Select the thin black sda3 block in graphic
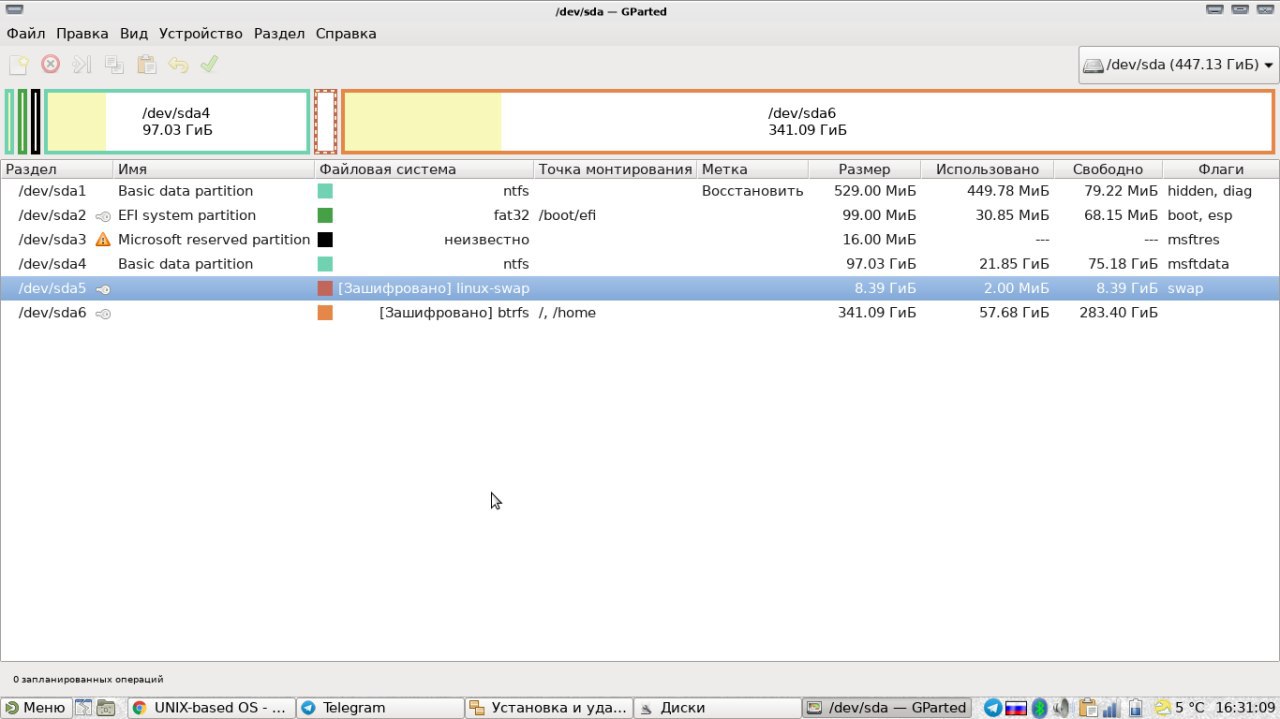Image resolution: width=1280 pixels, height=719 pixels. pos(36,122)
